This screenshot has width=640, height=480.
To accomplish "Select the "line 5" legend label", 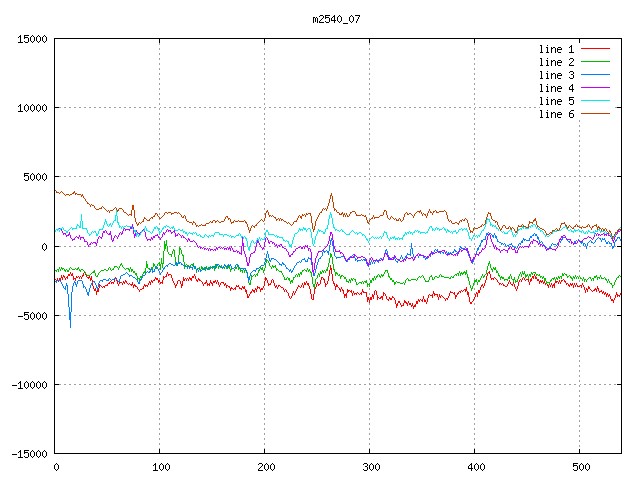I will coord(556,101).
